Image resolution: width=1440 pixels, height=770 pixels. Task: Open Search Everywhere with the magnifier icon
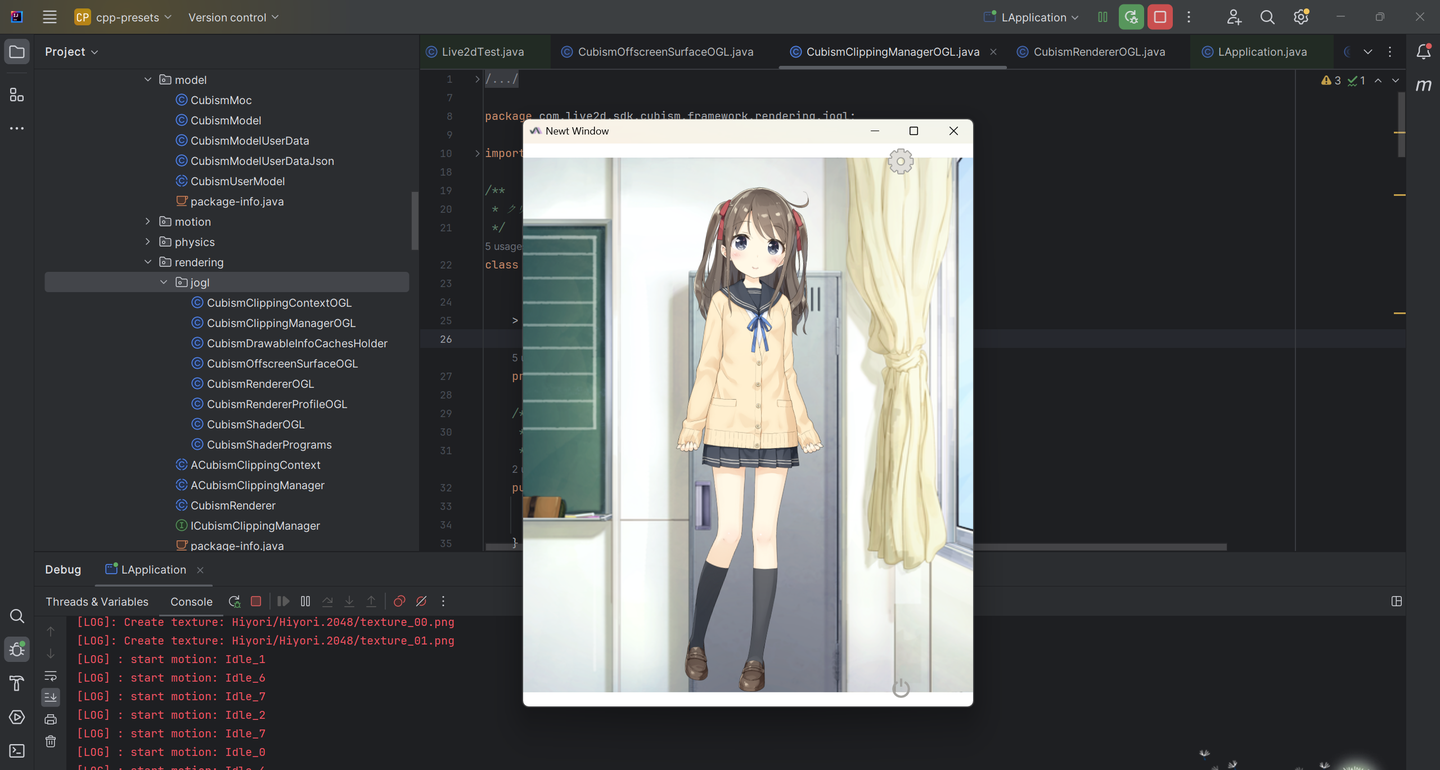1266,17
